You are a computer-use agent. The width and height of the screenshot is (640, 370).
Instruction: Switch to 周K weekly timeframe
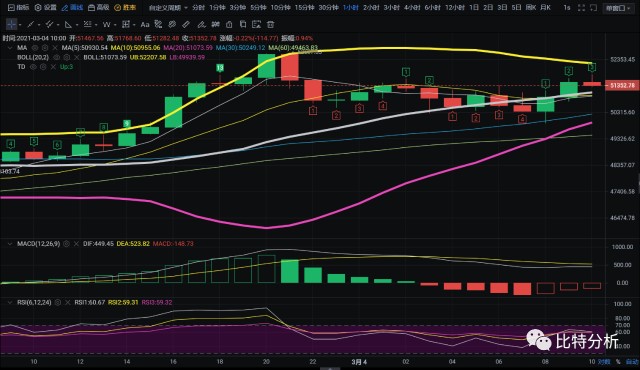tap(531, 8)
